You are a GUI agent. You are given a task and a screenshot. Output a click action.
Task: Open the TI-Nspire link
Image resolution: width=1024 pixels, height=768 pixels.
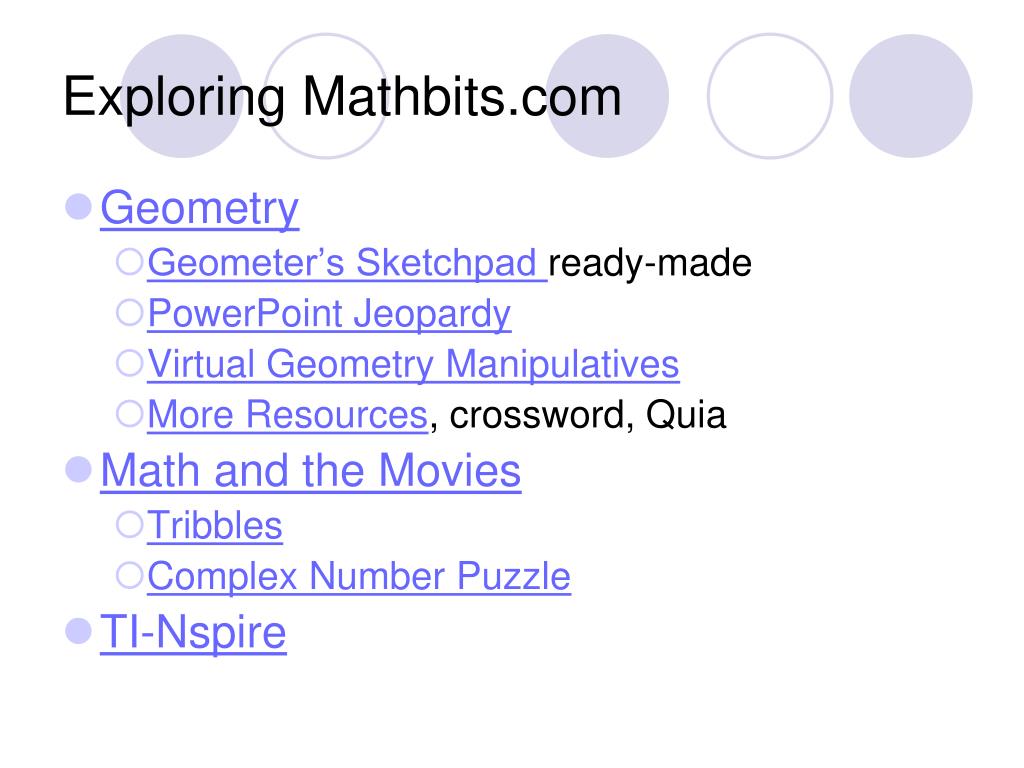tap(193, 633)
